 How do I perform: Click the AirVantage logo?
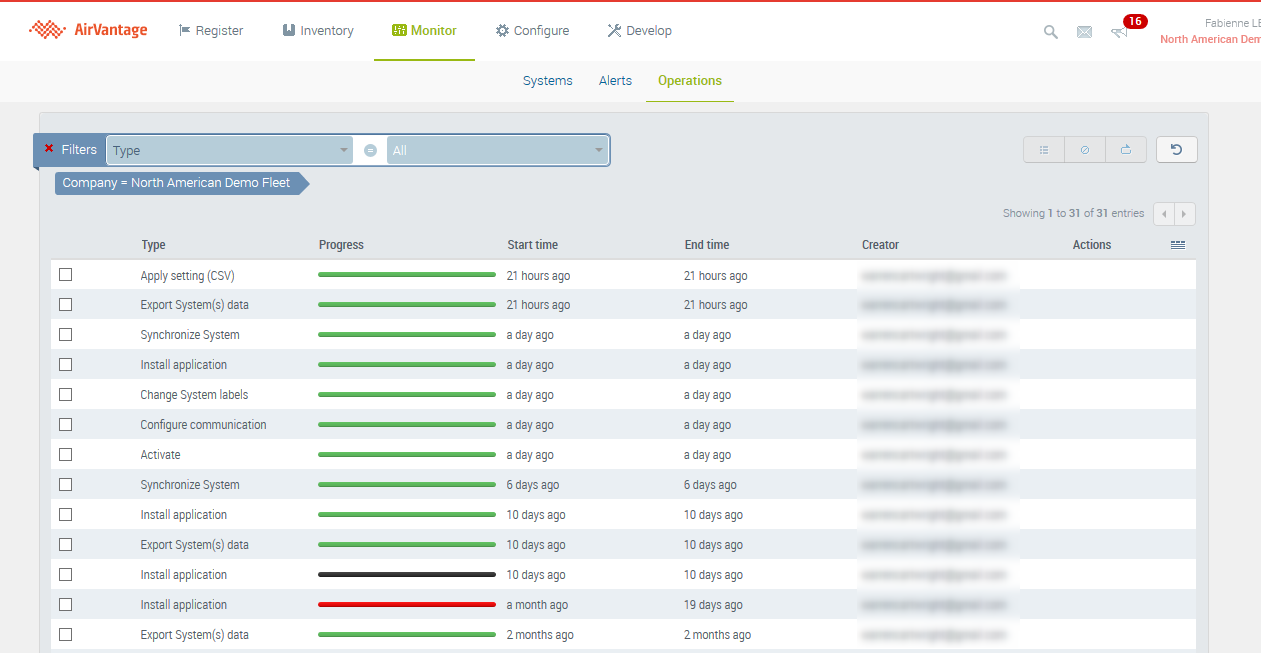[88, 30]
